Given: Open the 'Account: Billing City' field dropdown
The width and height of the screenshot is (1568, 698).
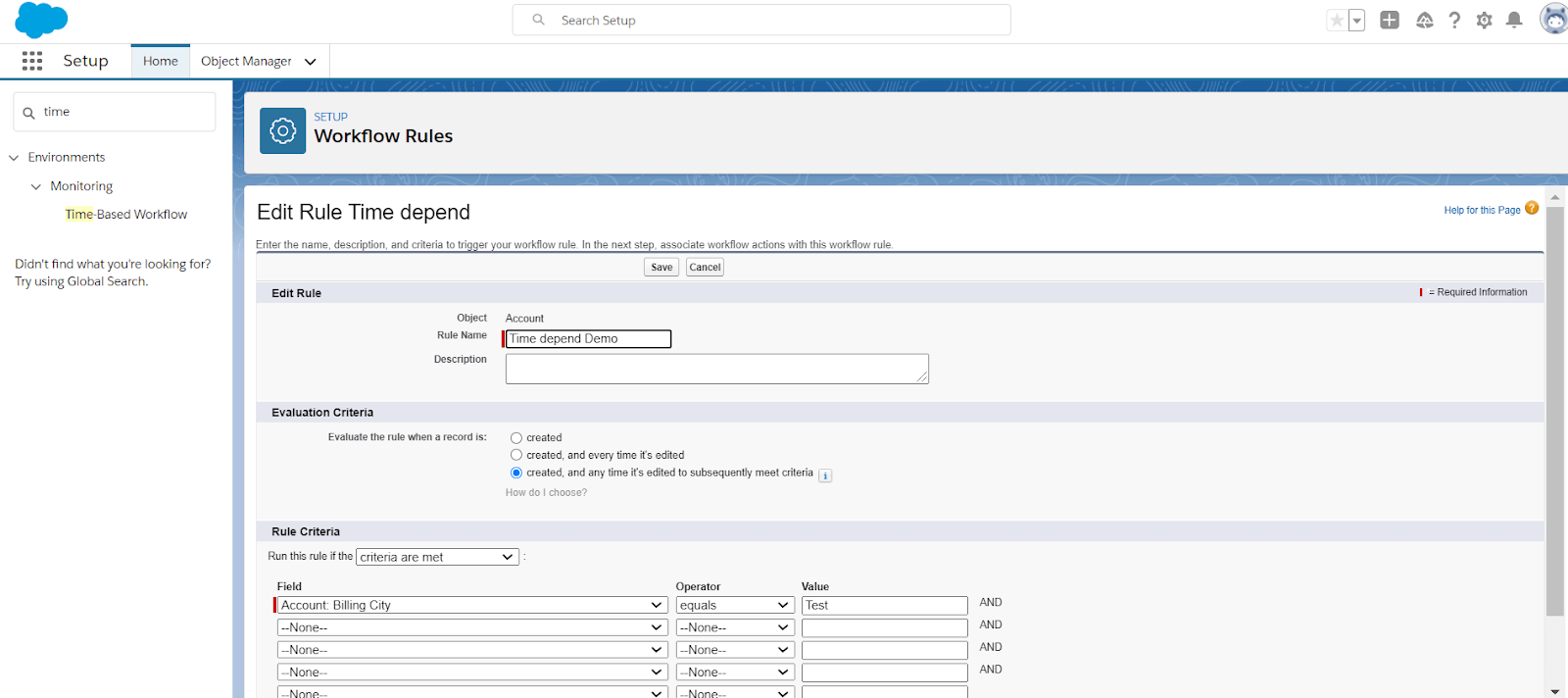Looking at the screenshot, I should coord(471,606).
